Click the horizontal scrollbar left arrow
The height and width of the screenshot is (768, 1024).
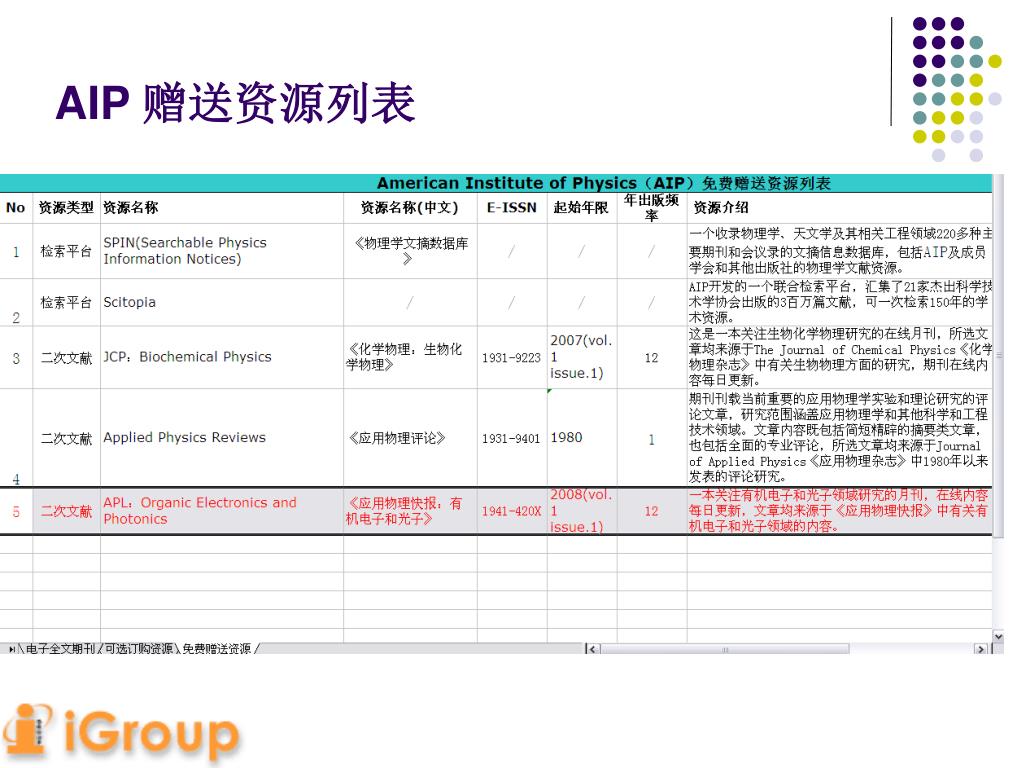(x=592, y=649)
